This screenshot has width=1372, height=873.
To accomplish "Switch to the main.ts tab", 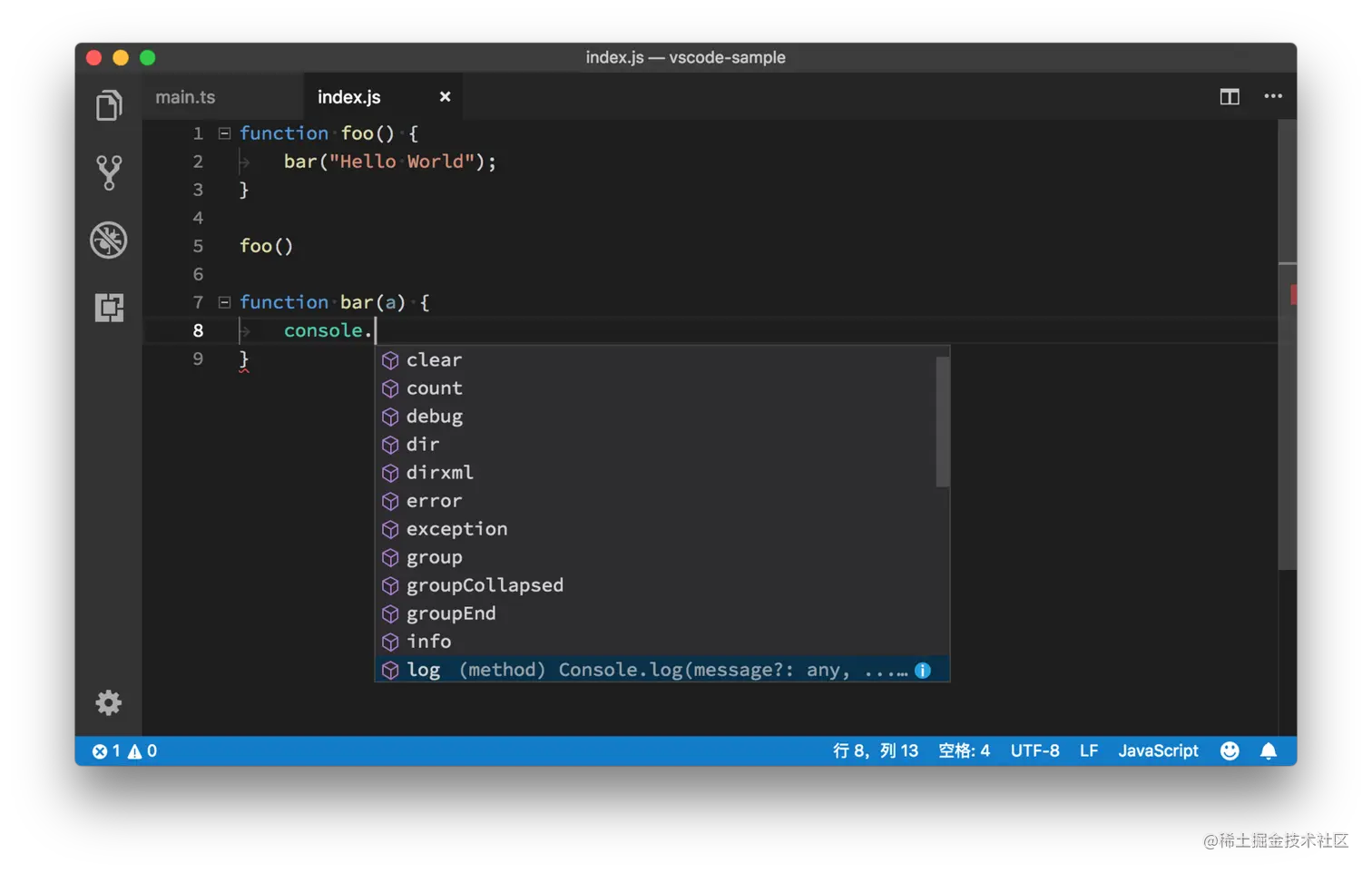I will click(x=185, y=97).
